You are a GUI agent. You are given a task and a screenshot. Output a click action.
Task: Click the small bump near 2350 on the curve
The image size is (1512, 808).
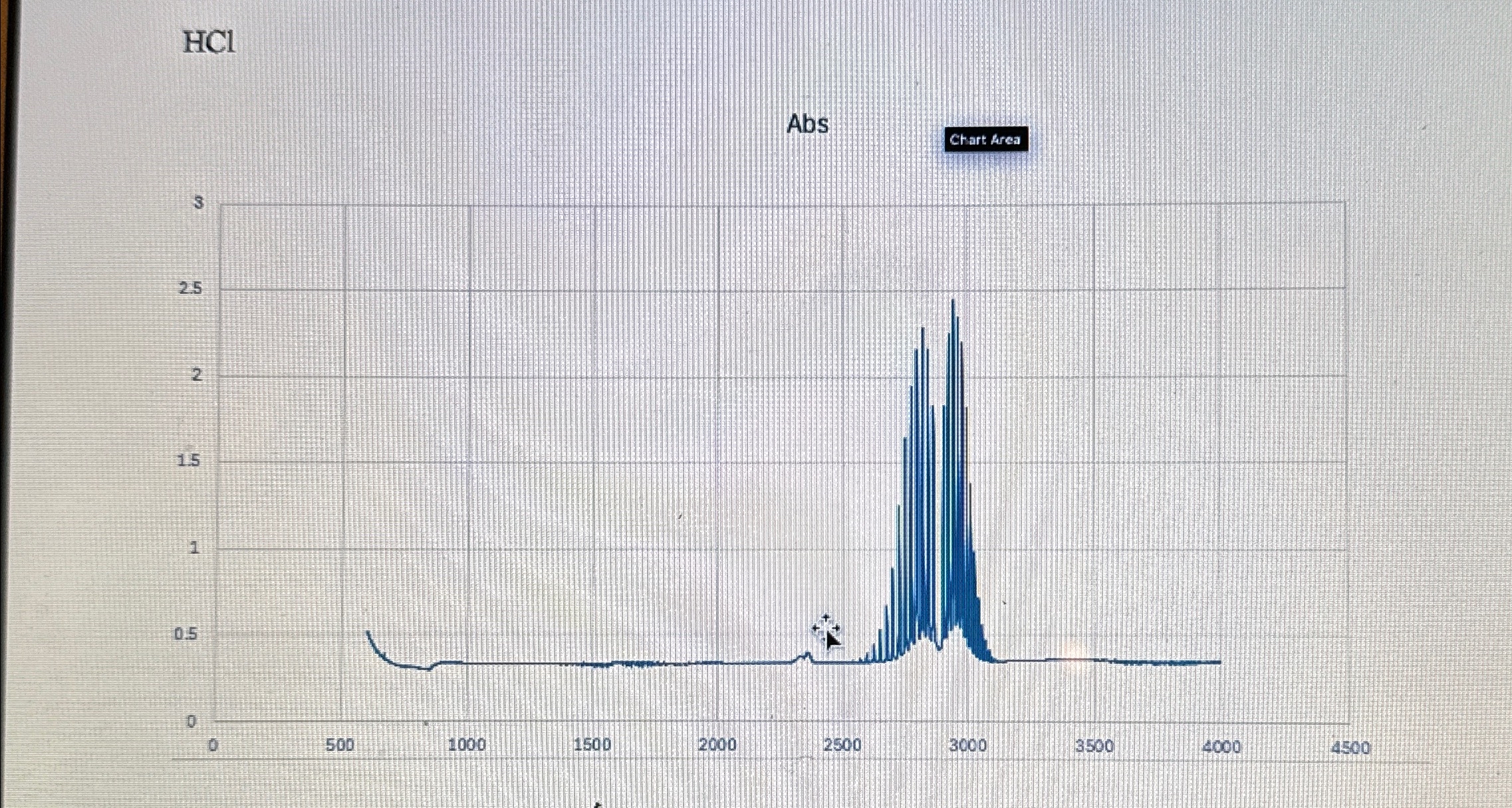click(807, 655)
